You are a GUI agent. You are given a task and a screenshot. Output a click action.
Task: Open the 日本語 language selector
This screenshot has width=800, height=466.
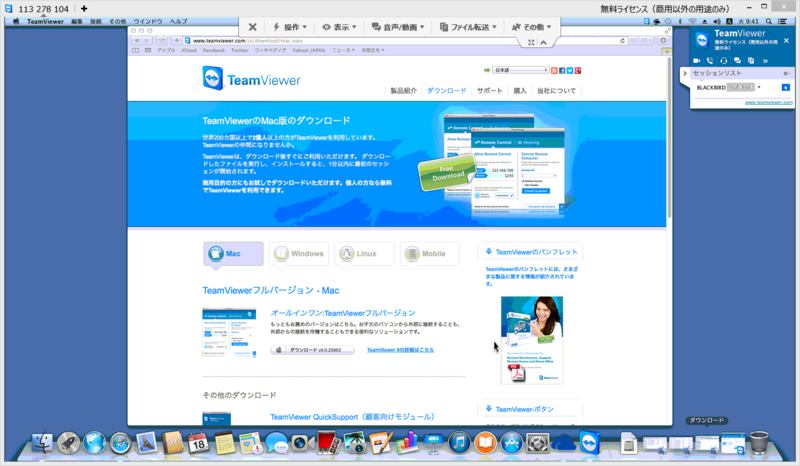(x=520, y=70)
